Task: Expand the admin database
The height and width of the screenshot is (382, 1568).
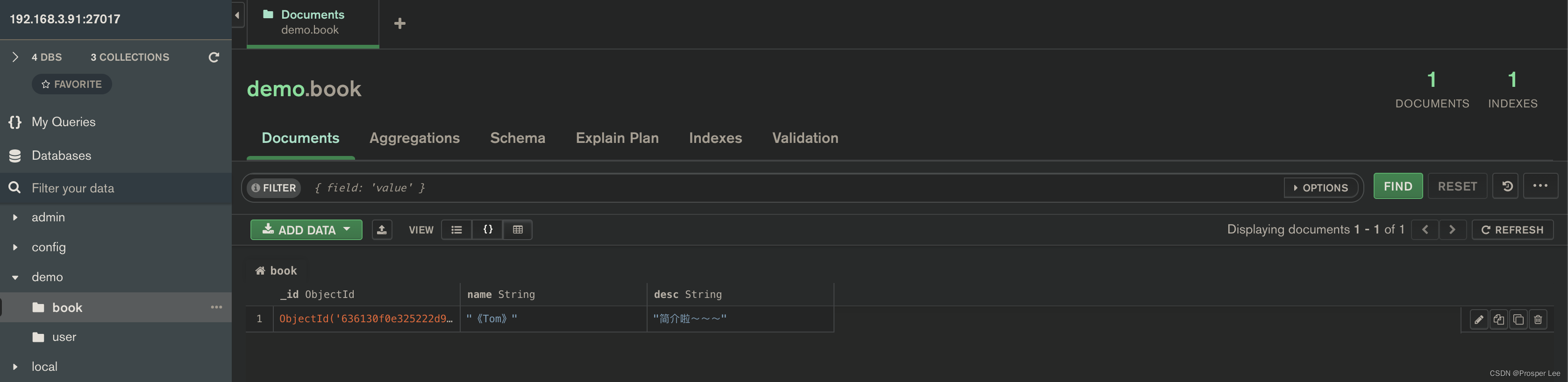Action: [15, 217]
